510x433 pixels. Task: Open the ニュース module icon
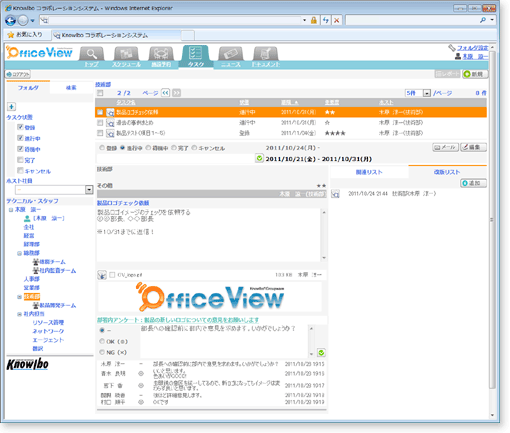pyautogui.click(x=230, y=53)
